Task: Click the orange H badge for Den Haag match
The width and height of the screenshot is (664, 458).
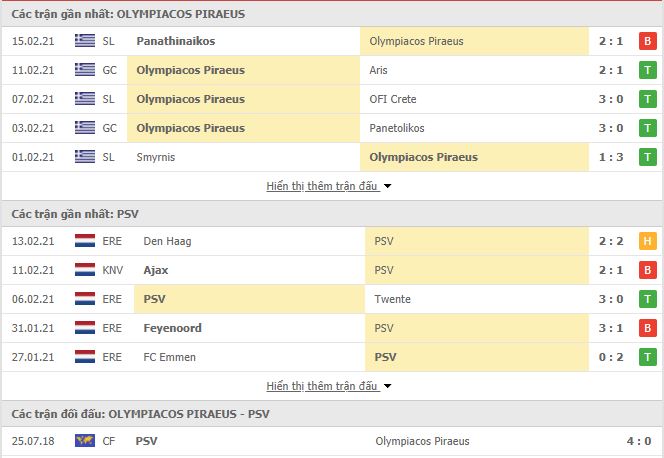Action: click(647, 241)
